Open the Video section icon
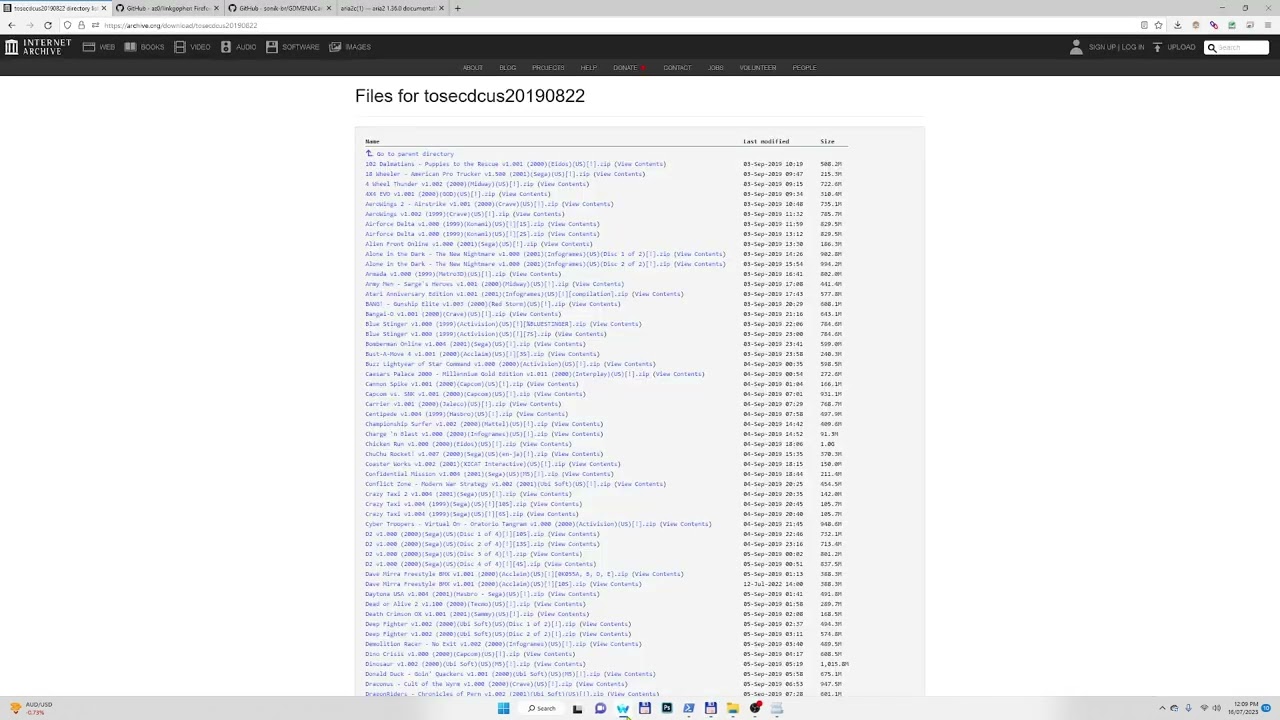This screenshot has width=1280, height=720. (180, 47)
